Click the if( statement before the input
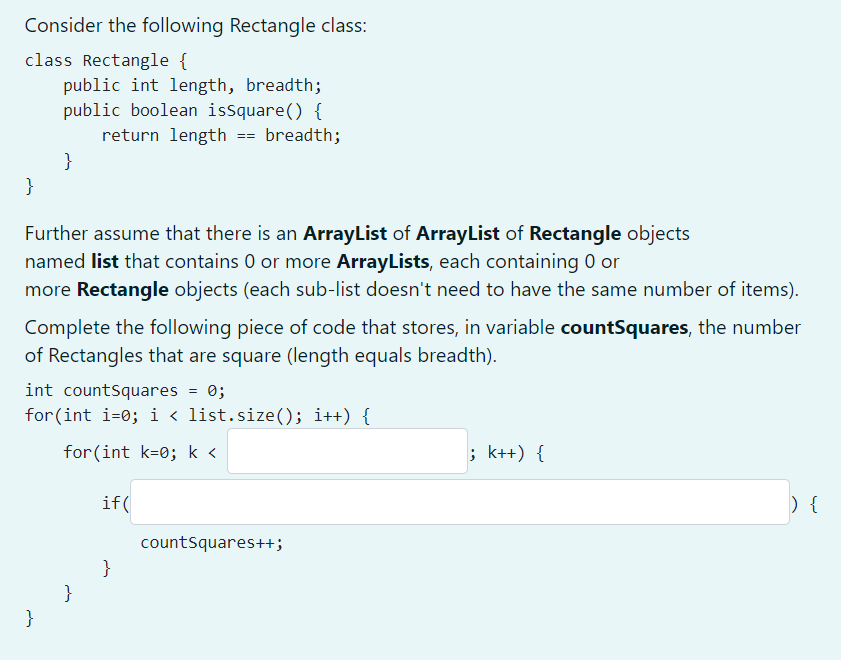The height and width of the screenshot is (660, 841). tap(114, 502)
